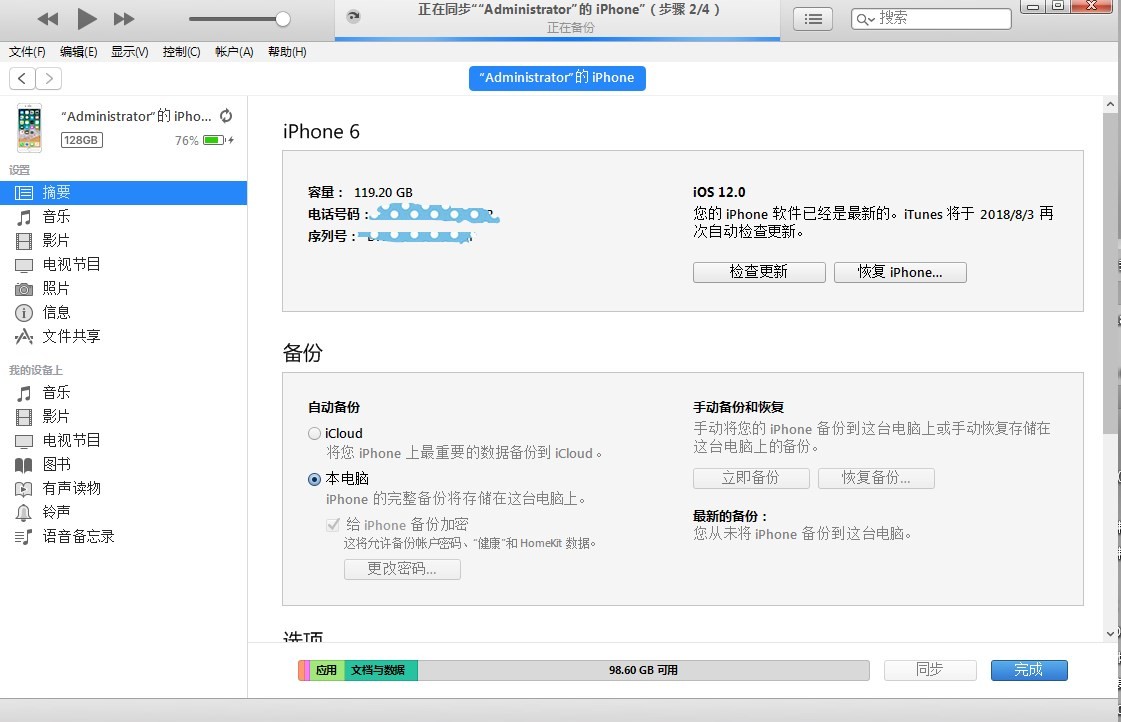Click the Fast-forward next track icon
The width and height of the screenshot is (1121, 722).
tap(124, 19)
